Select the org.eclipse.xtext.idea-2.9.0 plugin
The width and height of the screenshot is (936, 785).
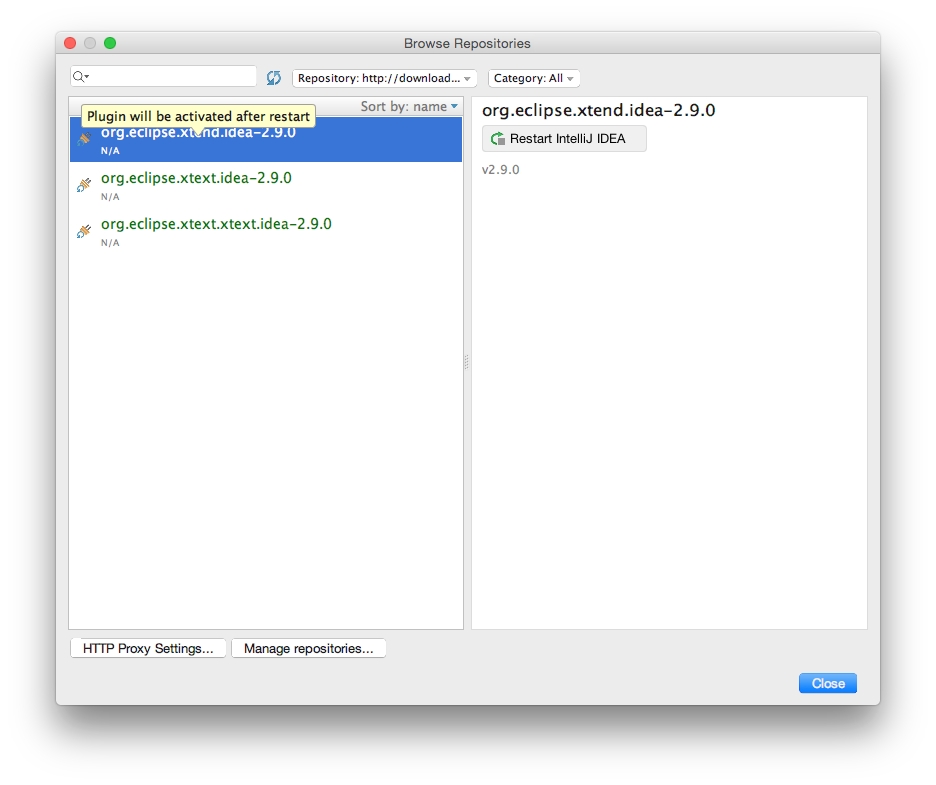pyautogui.click(x=194, y=177)
